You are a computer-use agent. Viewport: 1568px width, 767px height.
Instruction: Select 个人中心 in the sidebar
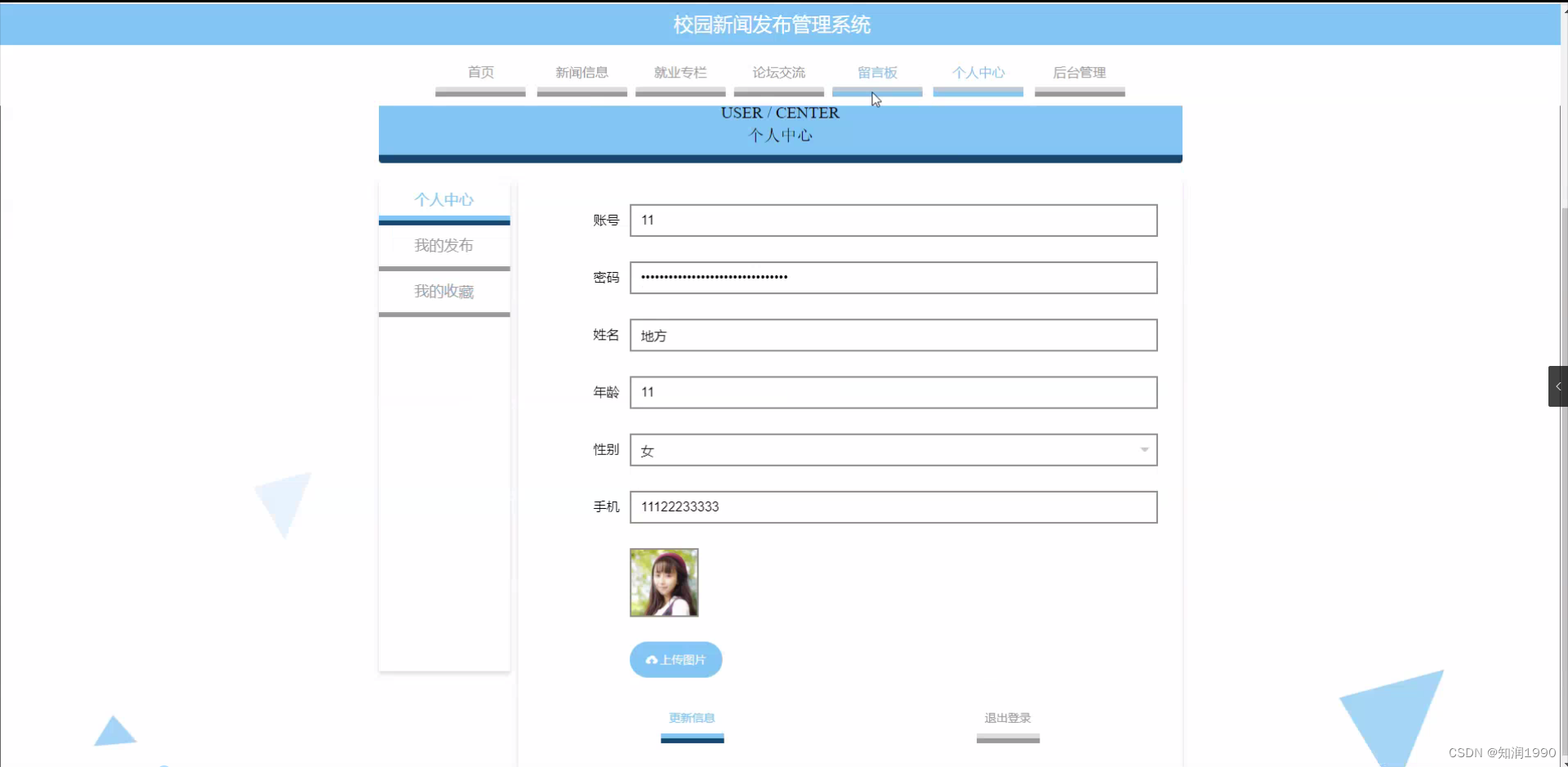pos(444,198)
